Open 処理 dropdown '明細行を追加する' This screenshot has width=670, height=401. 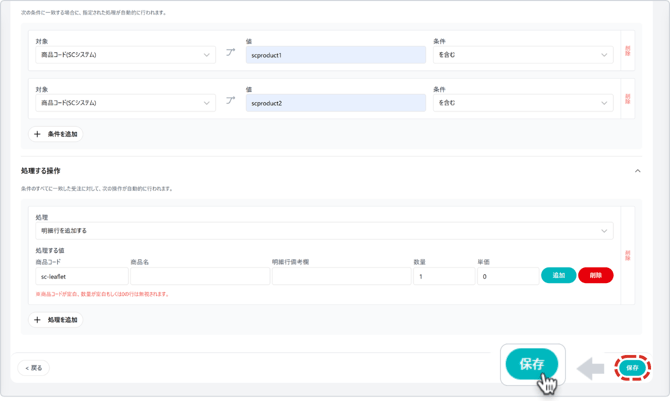[324, 231]
